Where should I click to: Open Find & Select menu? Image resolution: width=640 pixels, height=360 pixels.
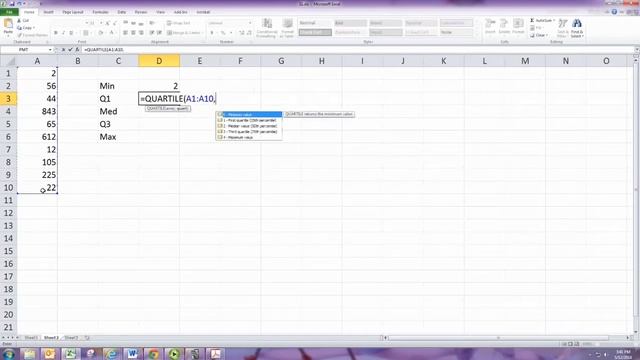point(577,28)
